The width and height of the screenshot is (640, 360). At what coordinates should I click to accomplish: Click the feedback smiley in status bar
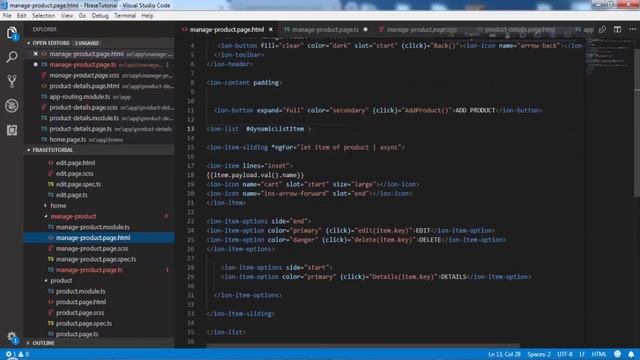[617, 354]
